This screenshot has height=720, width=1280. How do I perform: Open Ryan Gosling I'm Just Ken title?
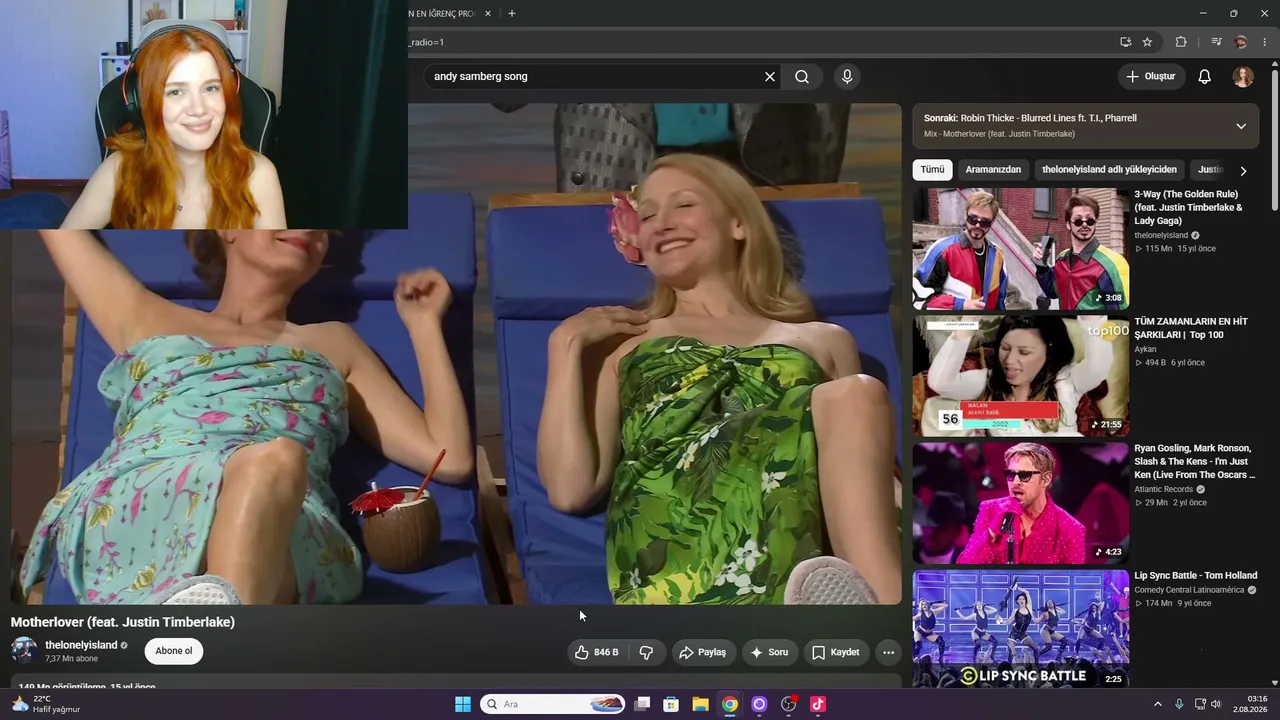tap(1194, 461)
